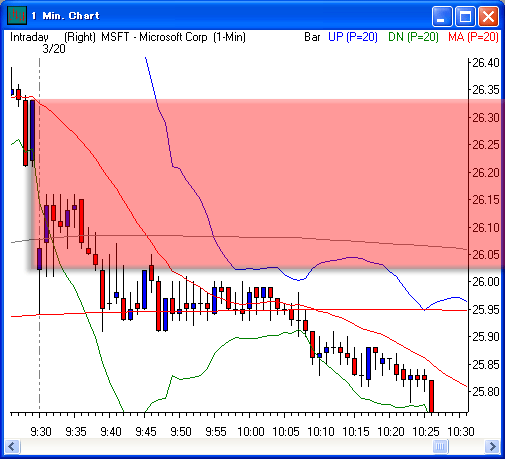Click the MSFT - Microsoft Corp title text
This screenshot has width=505, height=459.
(154, 37)
